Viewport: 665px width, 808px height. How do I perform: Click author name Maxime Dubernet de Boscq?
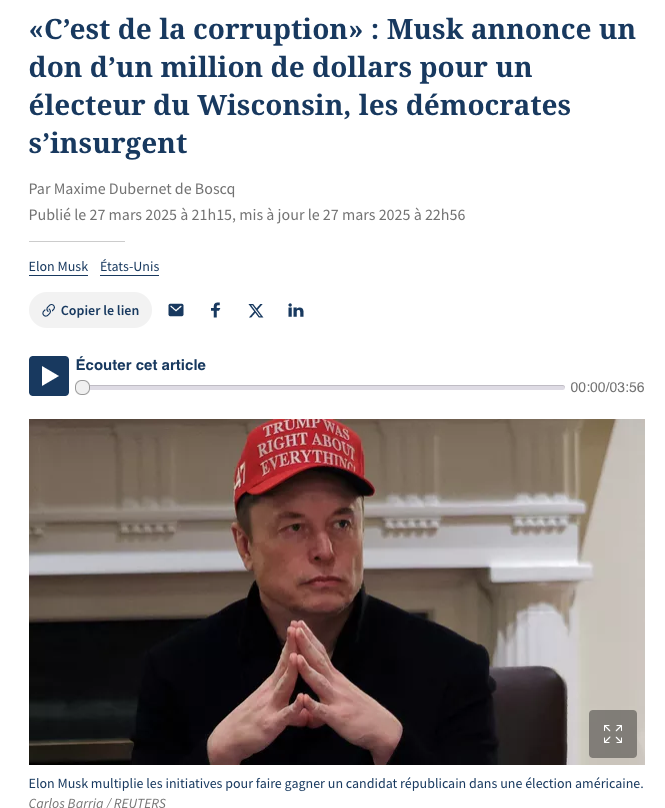pyautogui.click(x=144, y=189)
